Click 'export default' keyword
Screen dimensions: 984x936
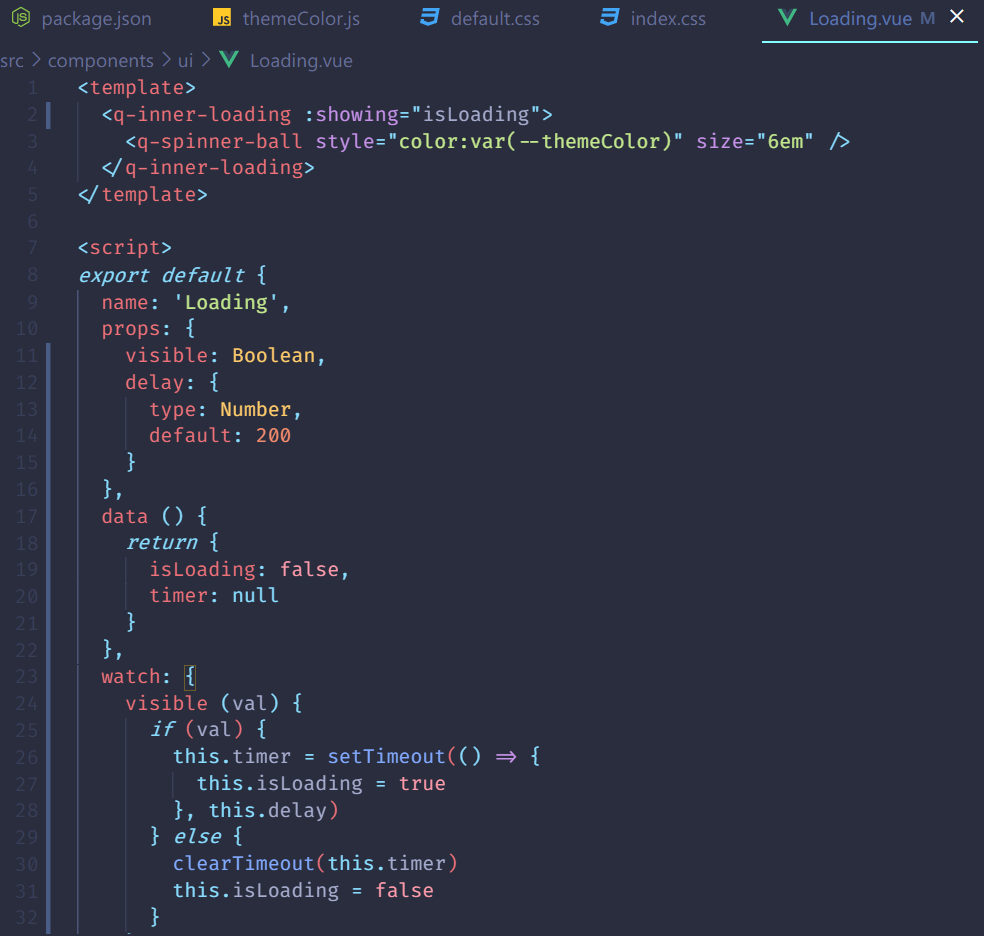pyautogui.click(x=161, y=275)
